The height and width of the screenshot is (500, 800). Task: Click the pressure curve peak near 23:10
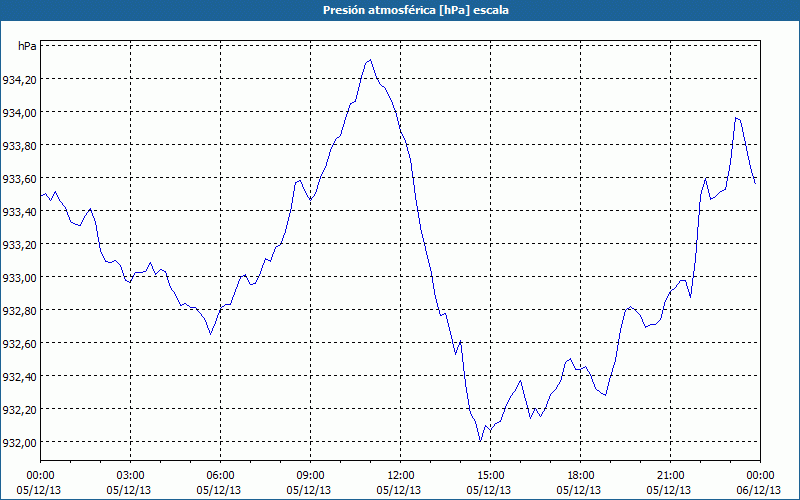click(736, 118)
